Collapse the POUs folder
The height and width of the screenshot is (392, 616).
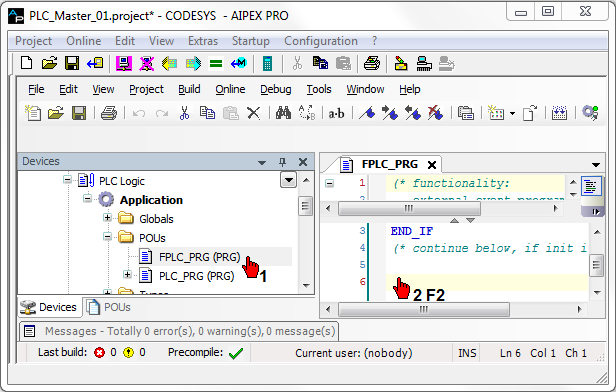click(x=107, y=236)
